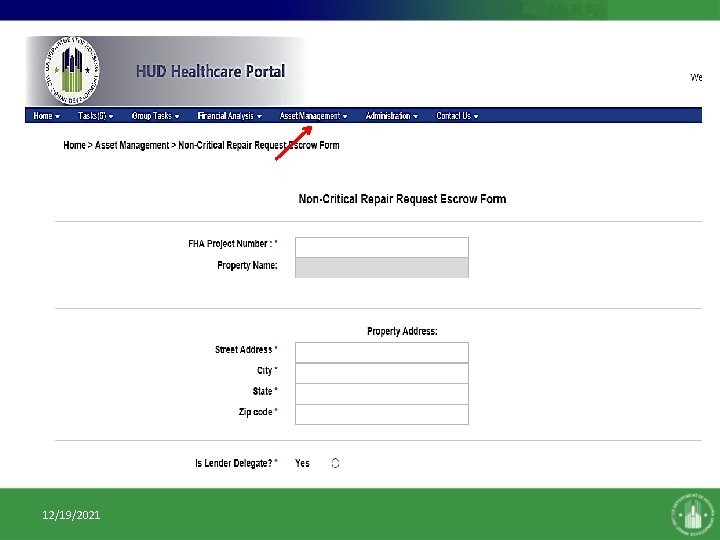
Task: Open the Group Tasks menu
Action: pyautogui.click(x=155, y=116)
